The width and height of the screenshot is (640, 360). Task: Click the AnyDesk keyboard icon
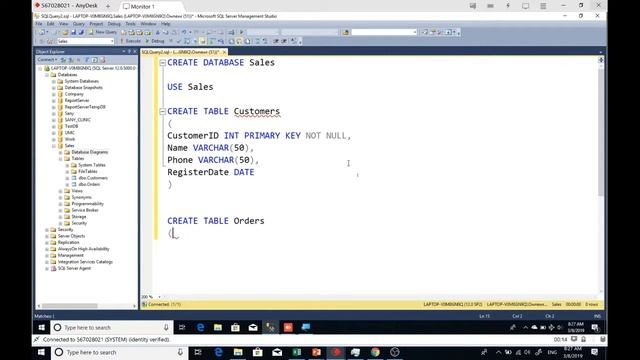[490, 6]
